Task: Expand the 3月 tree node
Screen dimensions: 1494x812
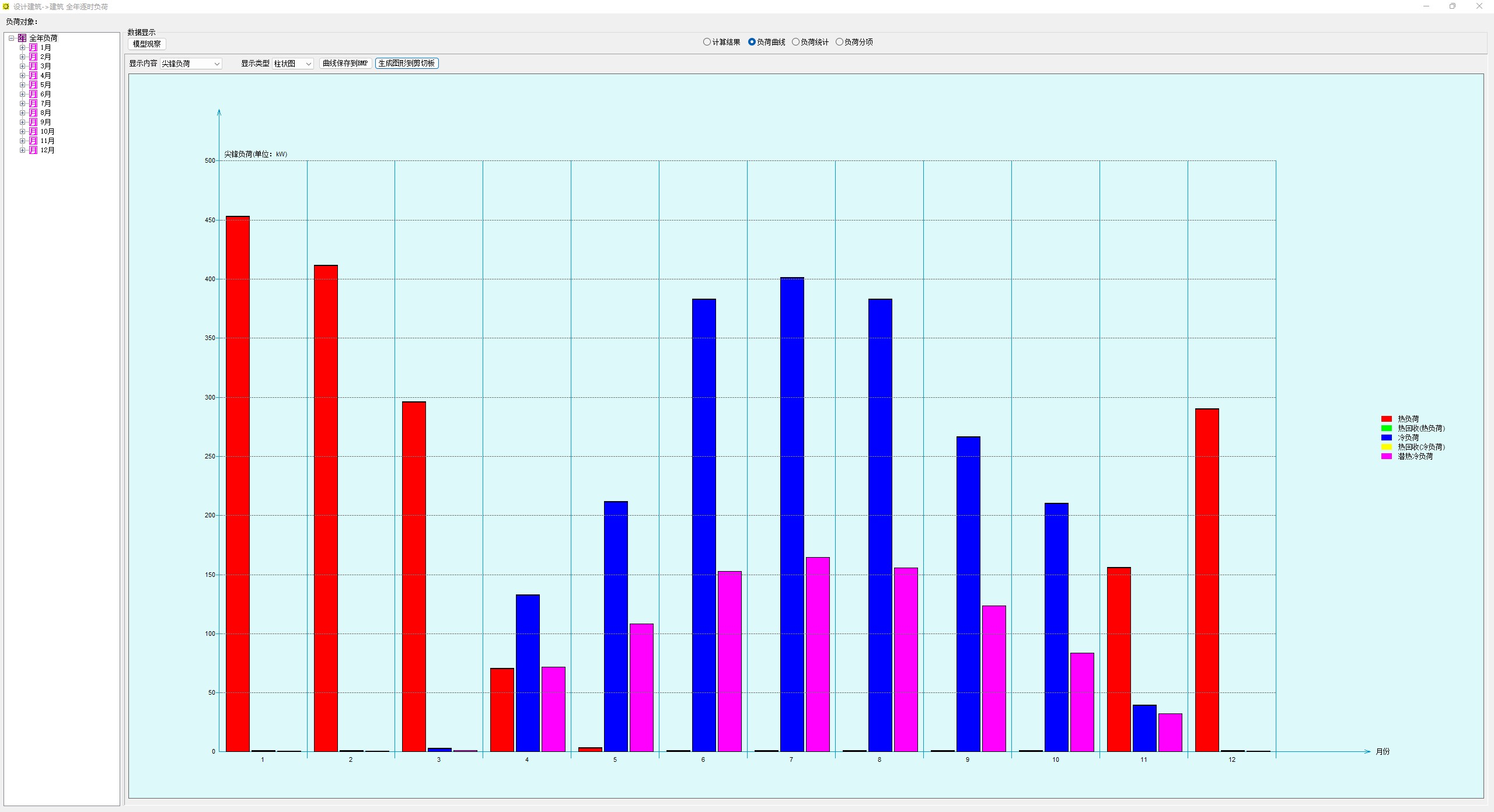Action: (22, 66)
